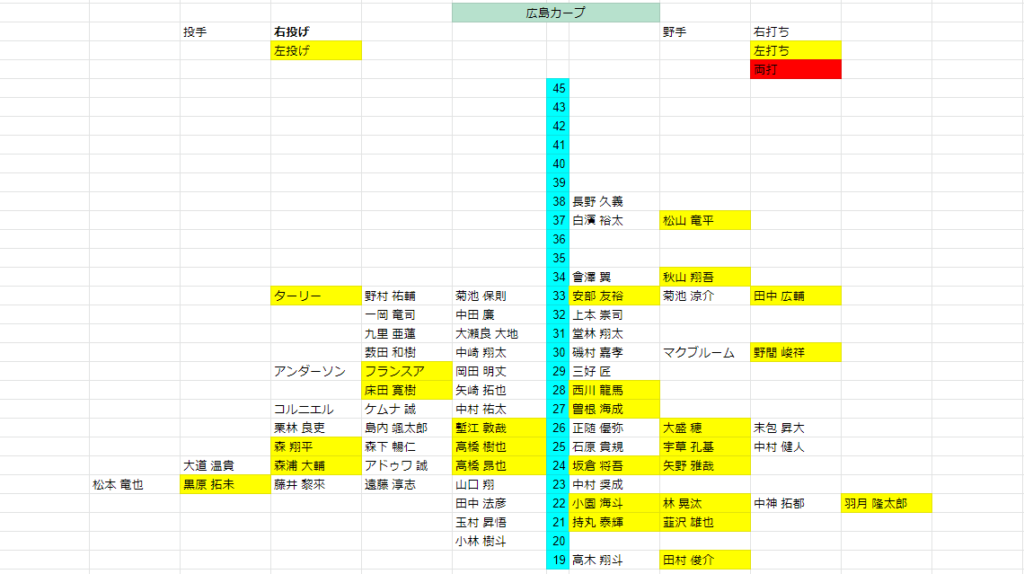Select the yellow 左投げ legend cell
This screenshot has width=1024, height=574.
point(316,50)
